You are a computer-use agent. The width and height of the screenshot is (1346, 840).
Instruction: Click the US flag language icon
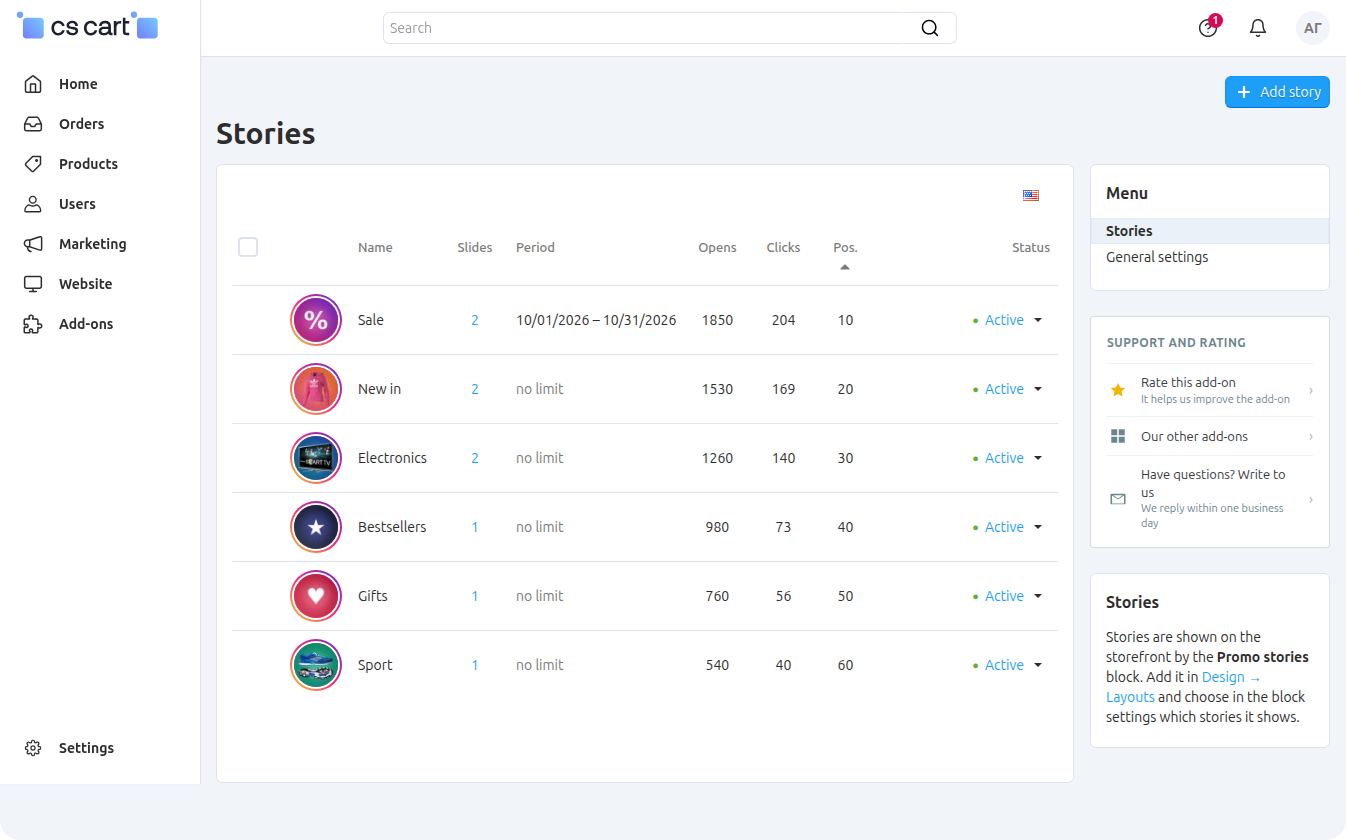pos(1031,195)
